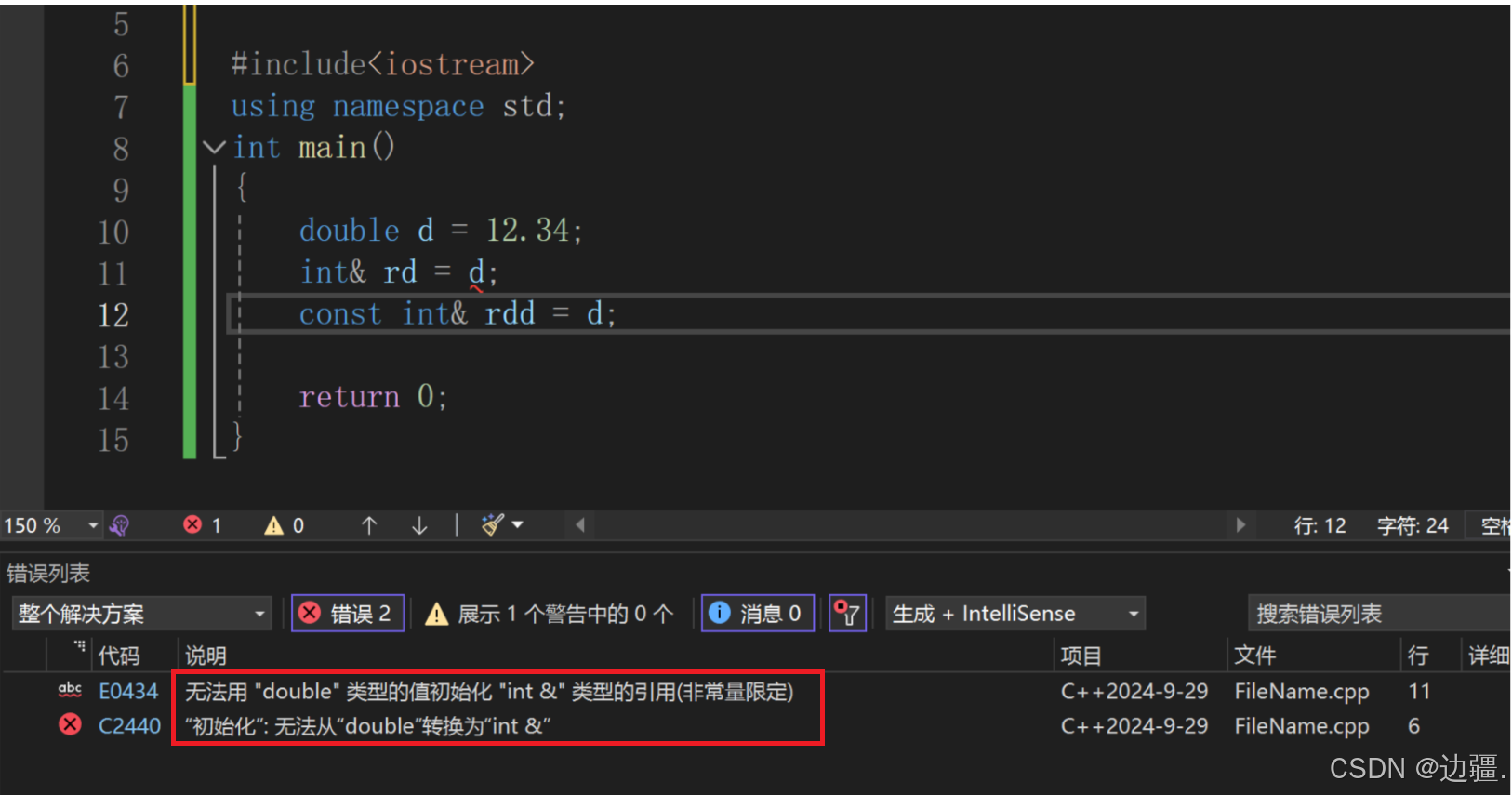Click the 字符: 24 character indicator

(x=1413, y=525)
